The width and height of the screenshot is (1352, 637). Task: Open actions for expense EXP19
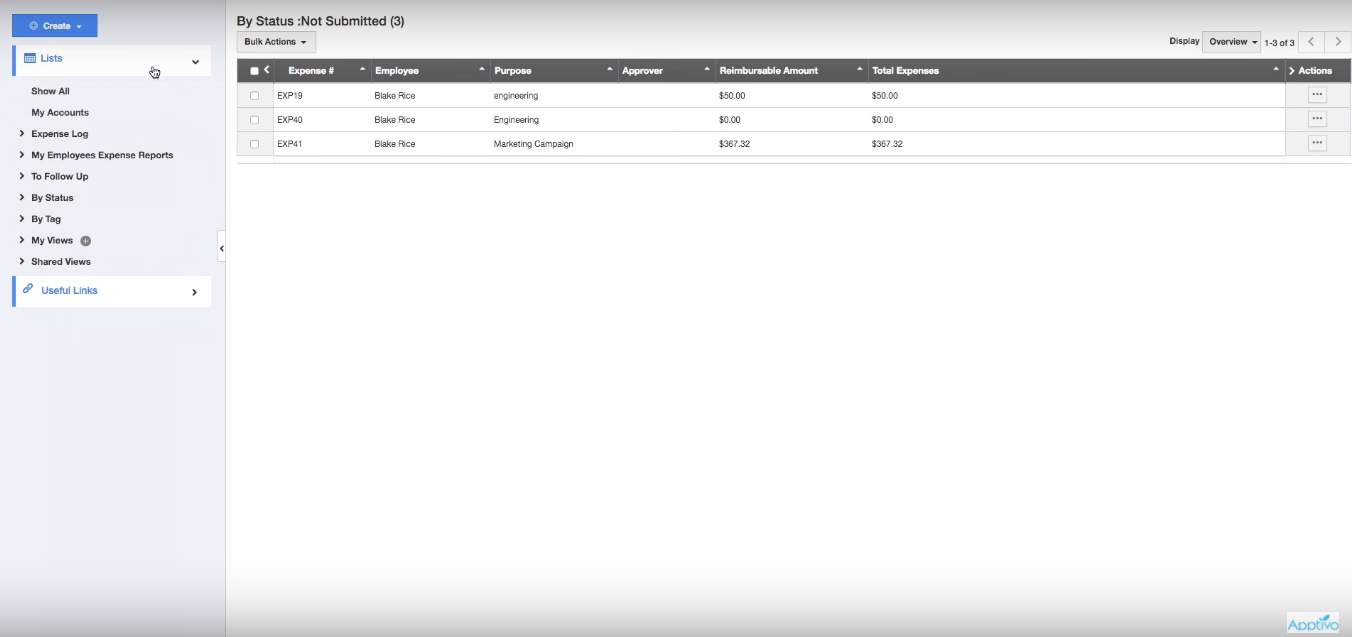(1317, 93)
